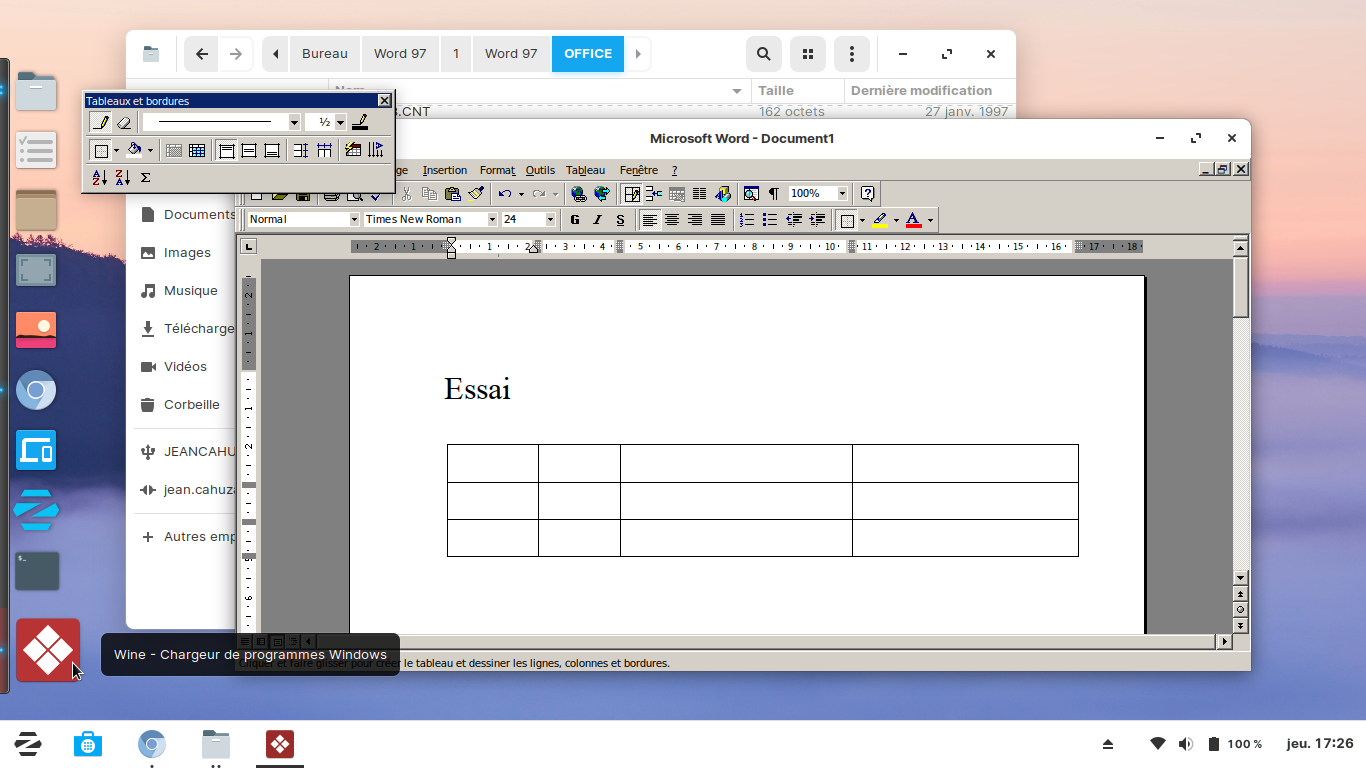Click the Paste clipboard icon
The image size is (1366, 768).
pyautogui.click(x=453, y=194)
